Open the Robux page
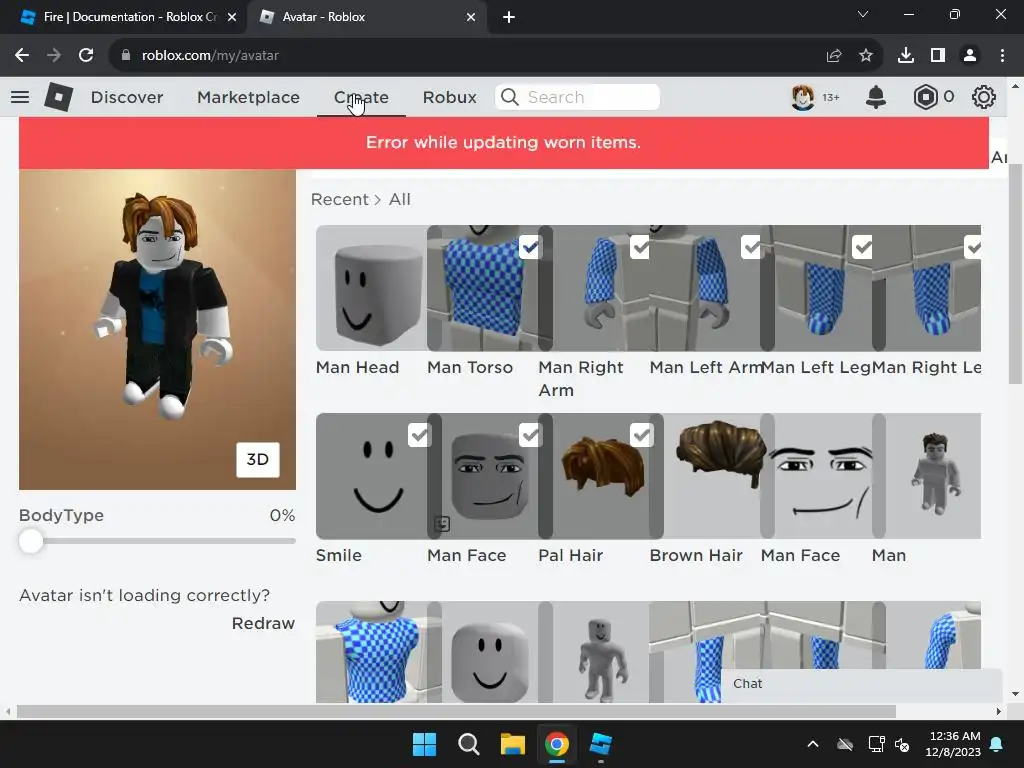Screen dimensions: 1024x768 pyautogui.click(x=449, y=97)
